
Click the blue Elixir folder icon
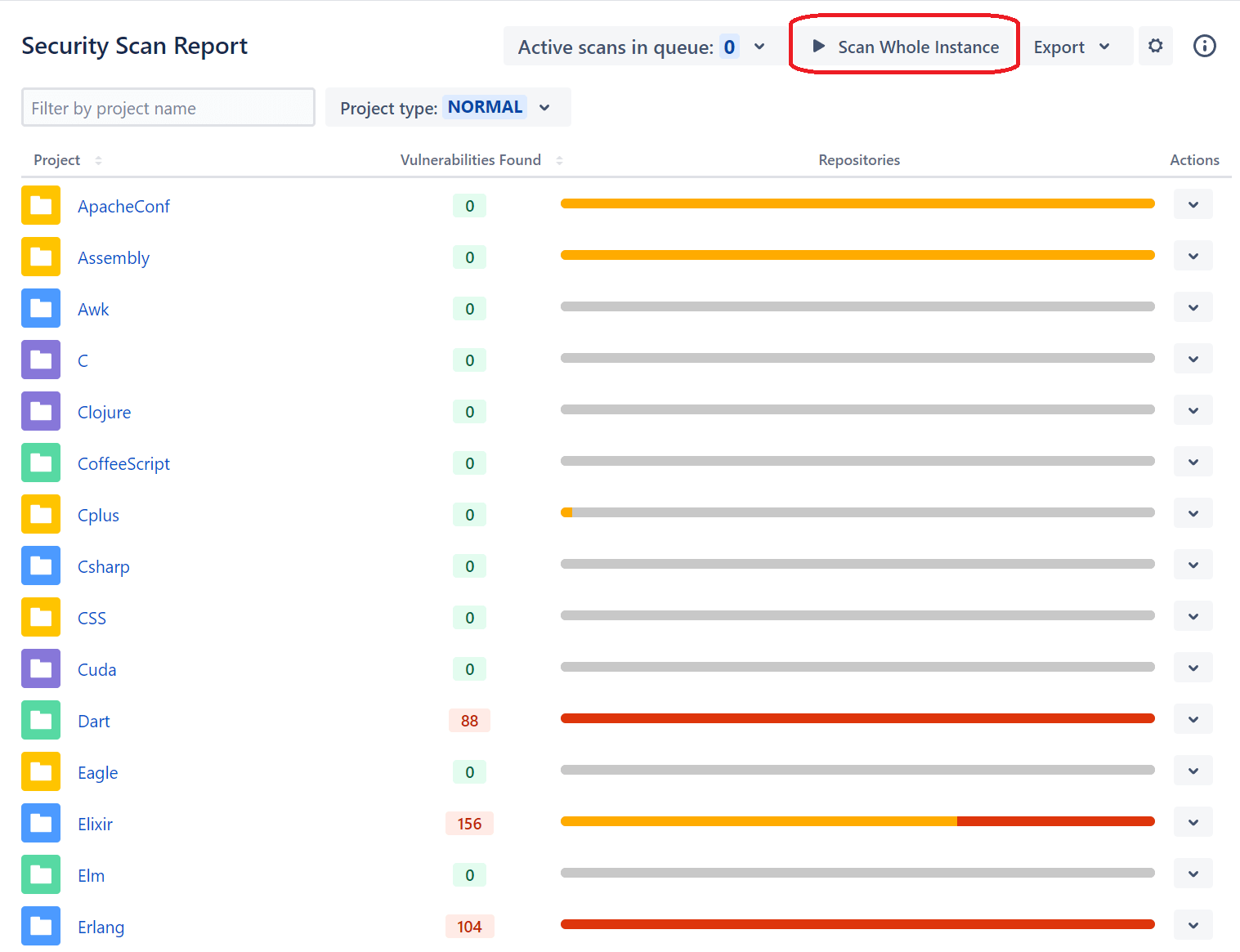click(40, 823)
